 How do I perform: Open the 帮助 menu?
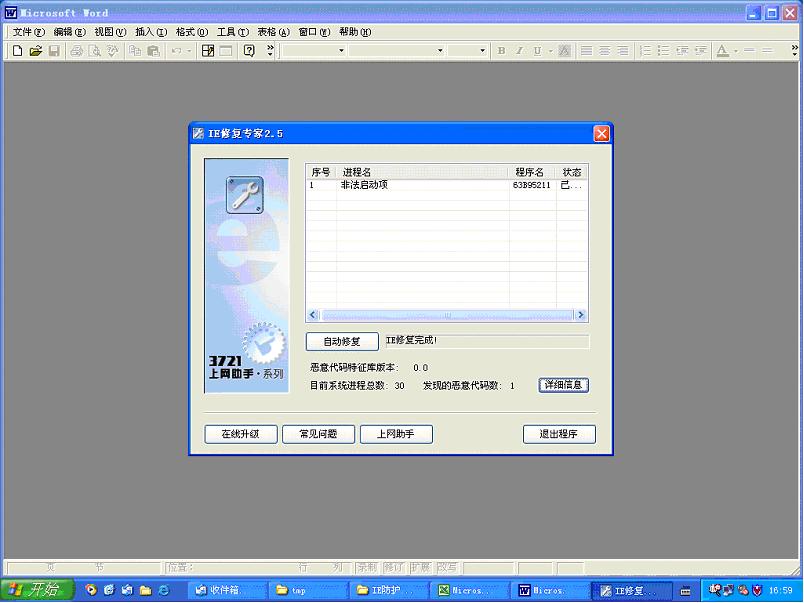[x=355, y=32]
